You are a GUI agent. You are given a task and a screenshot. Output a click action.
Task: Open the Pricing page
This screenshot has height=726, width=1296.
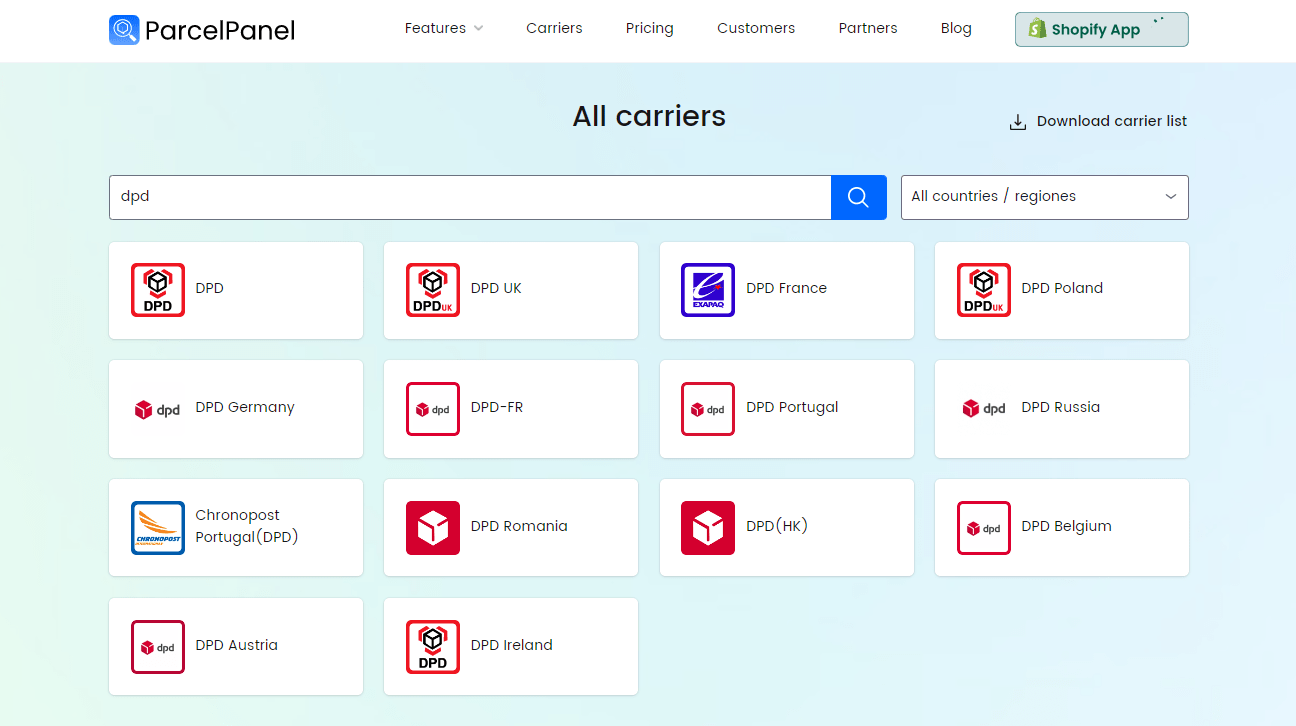[x=649, y=28]
